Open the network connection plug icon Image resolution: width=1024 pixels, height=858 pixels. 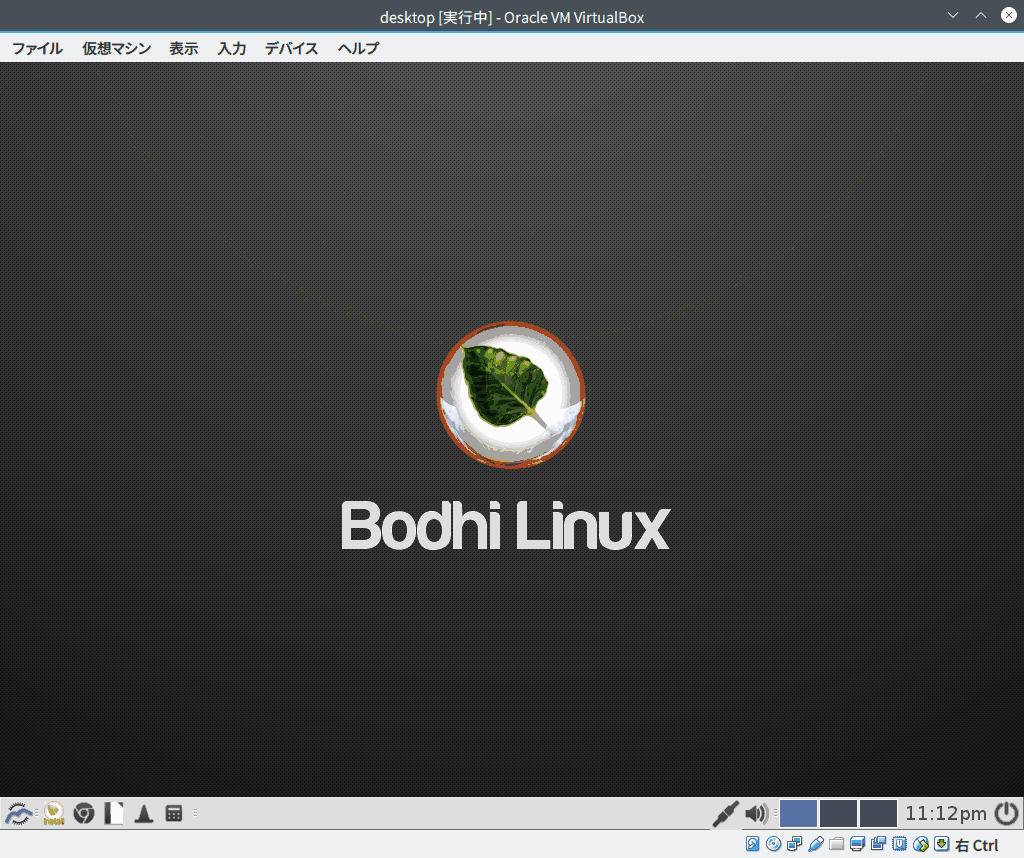tap(725, 814)
